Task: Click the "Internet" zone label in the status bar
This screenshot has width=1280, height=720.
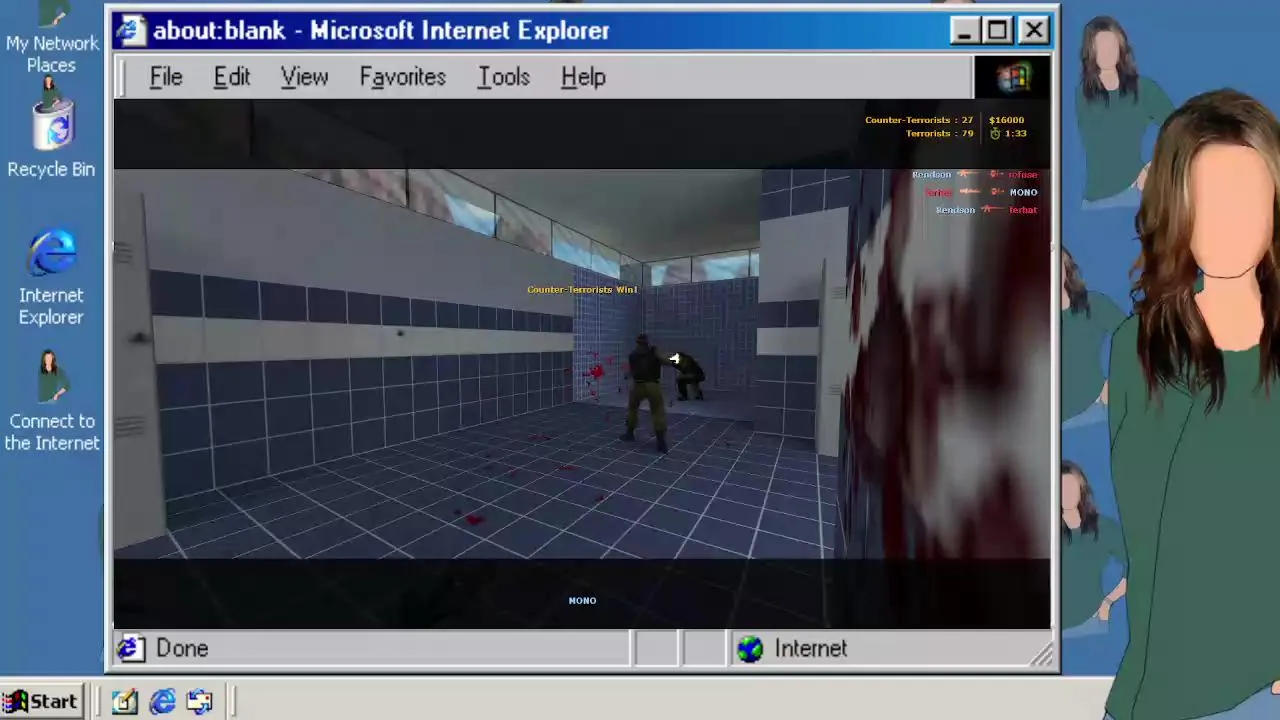Action: tap(811, 649)
